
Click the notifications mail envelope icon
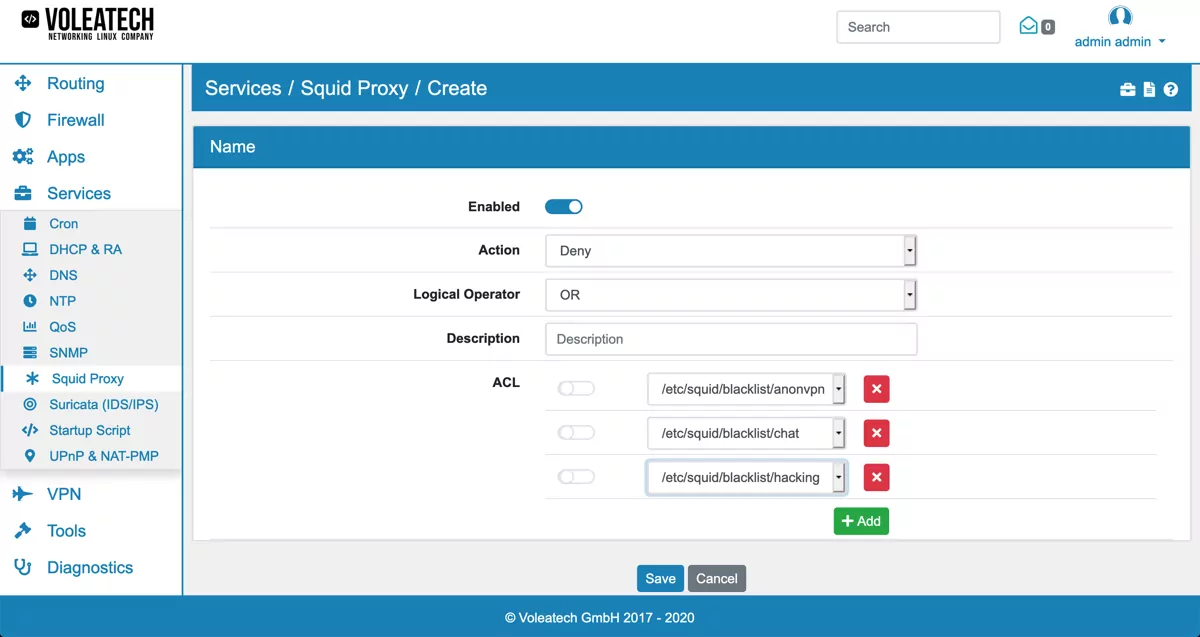click(x=1030, y=26)
